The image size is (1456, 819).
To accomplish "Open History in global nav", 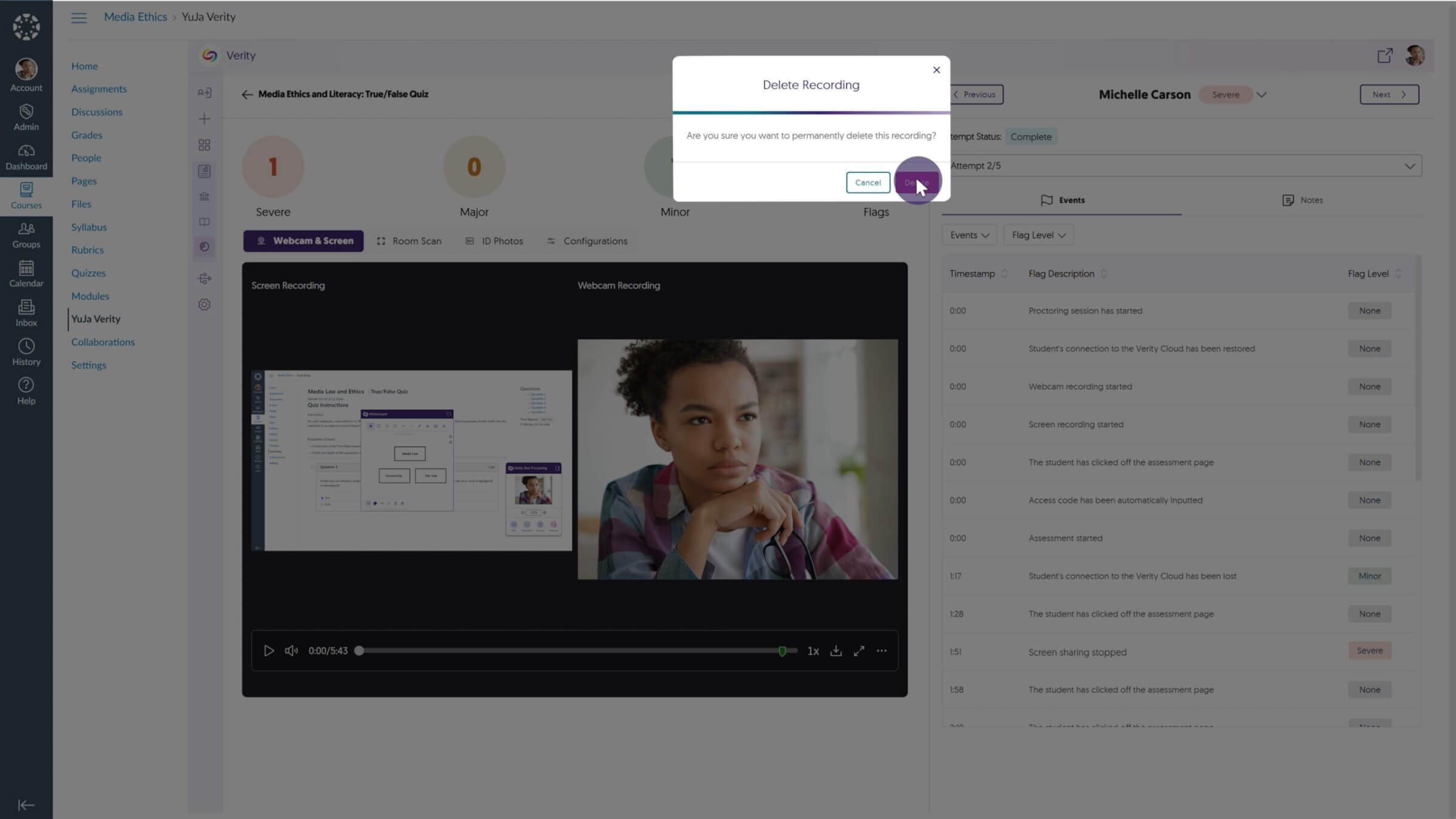I will coord(26,352).
